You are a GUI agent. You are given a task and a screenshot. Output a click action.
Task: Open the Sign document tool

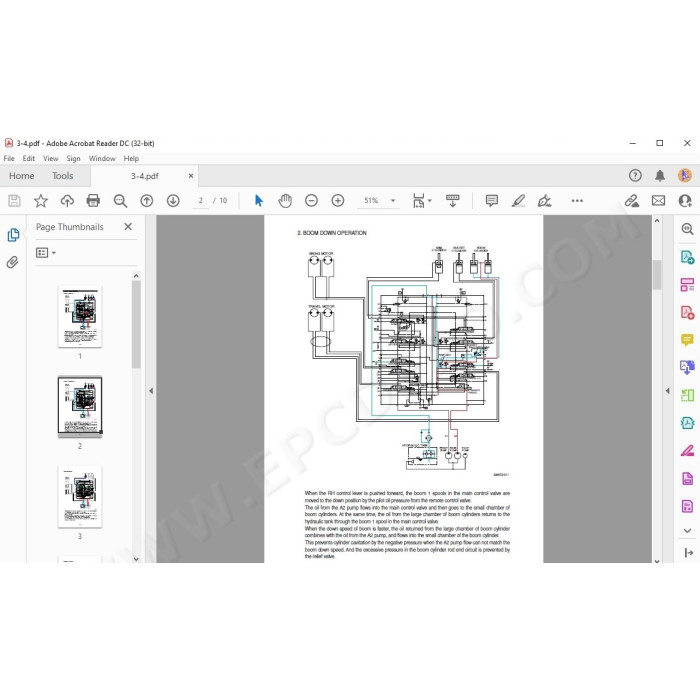click(544, 200)
